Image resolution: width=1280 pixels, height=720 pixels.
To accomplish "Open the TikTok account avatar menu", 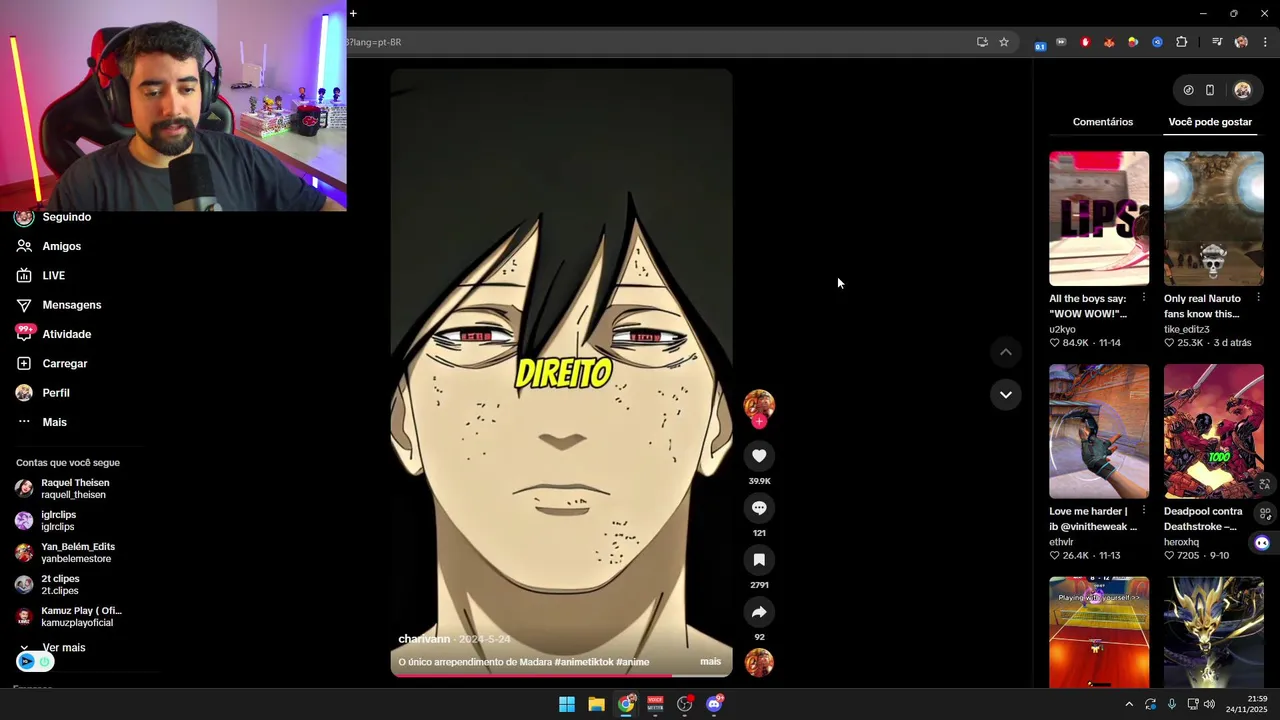I will click(x=1242, y=90).
